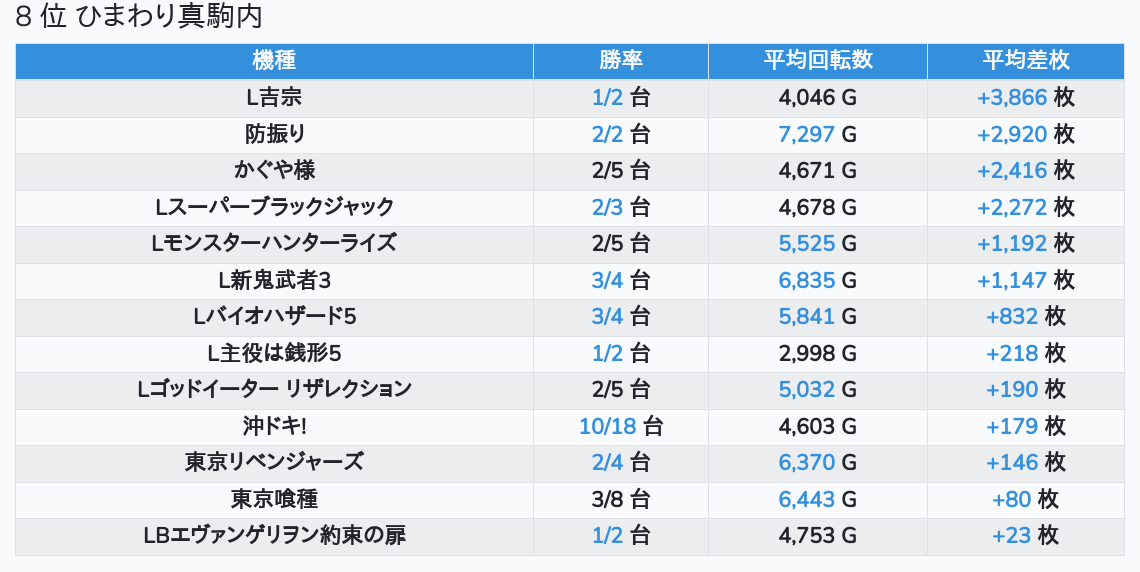Click the +2,920 difference for 防振り
This screenshot has width=1140, height=572.
tap(1012, 134)
